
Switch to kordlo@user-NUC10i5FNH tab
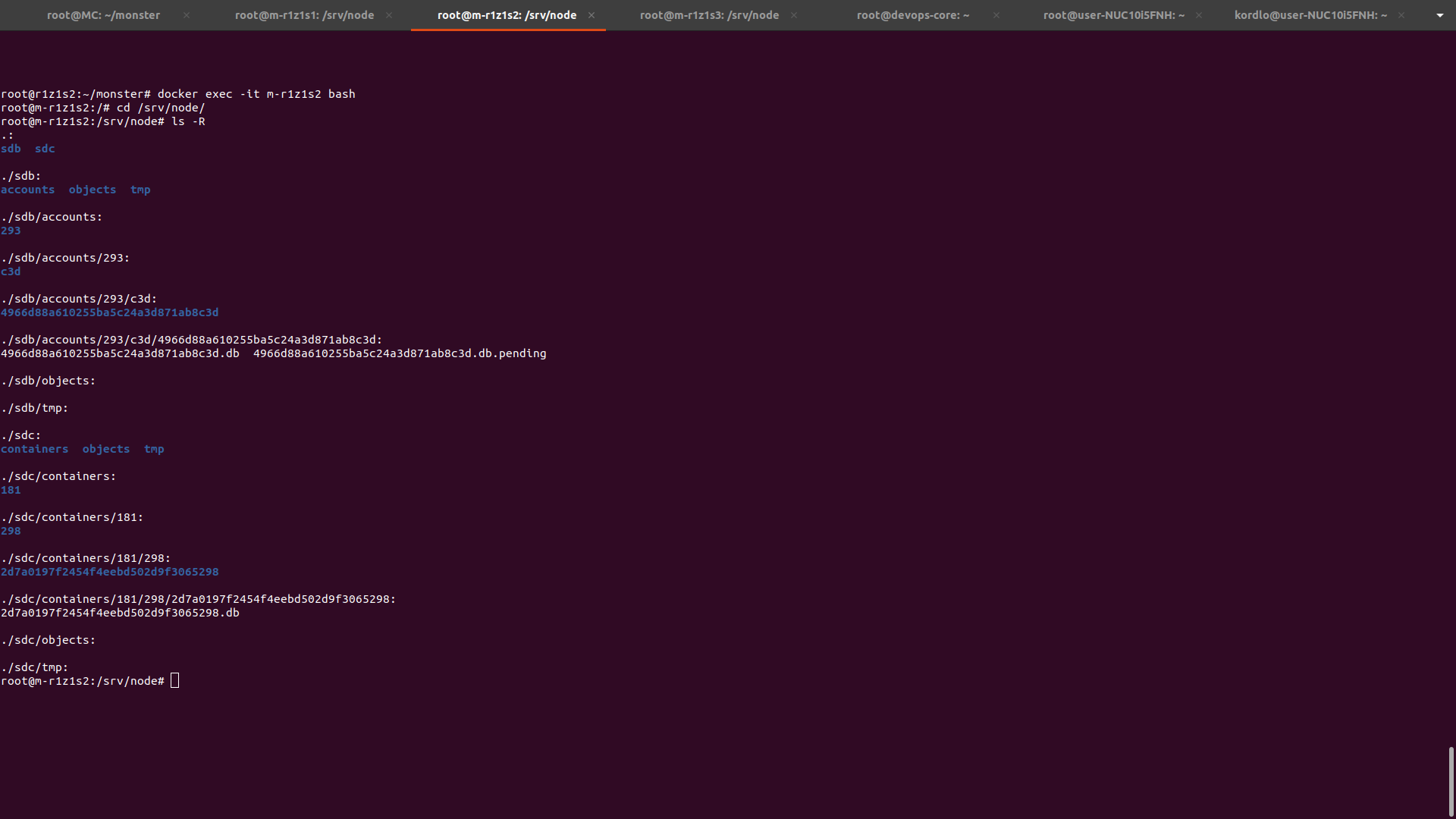1310,15
